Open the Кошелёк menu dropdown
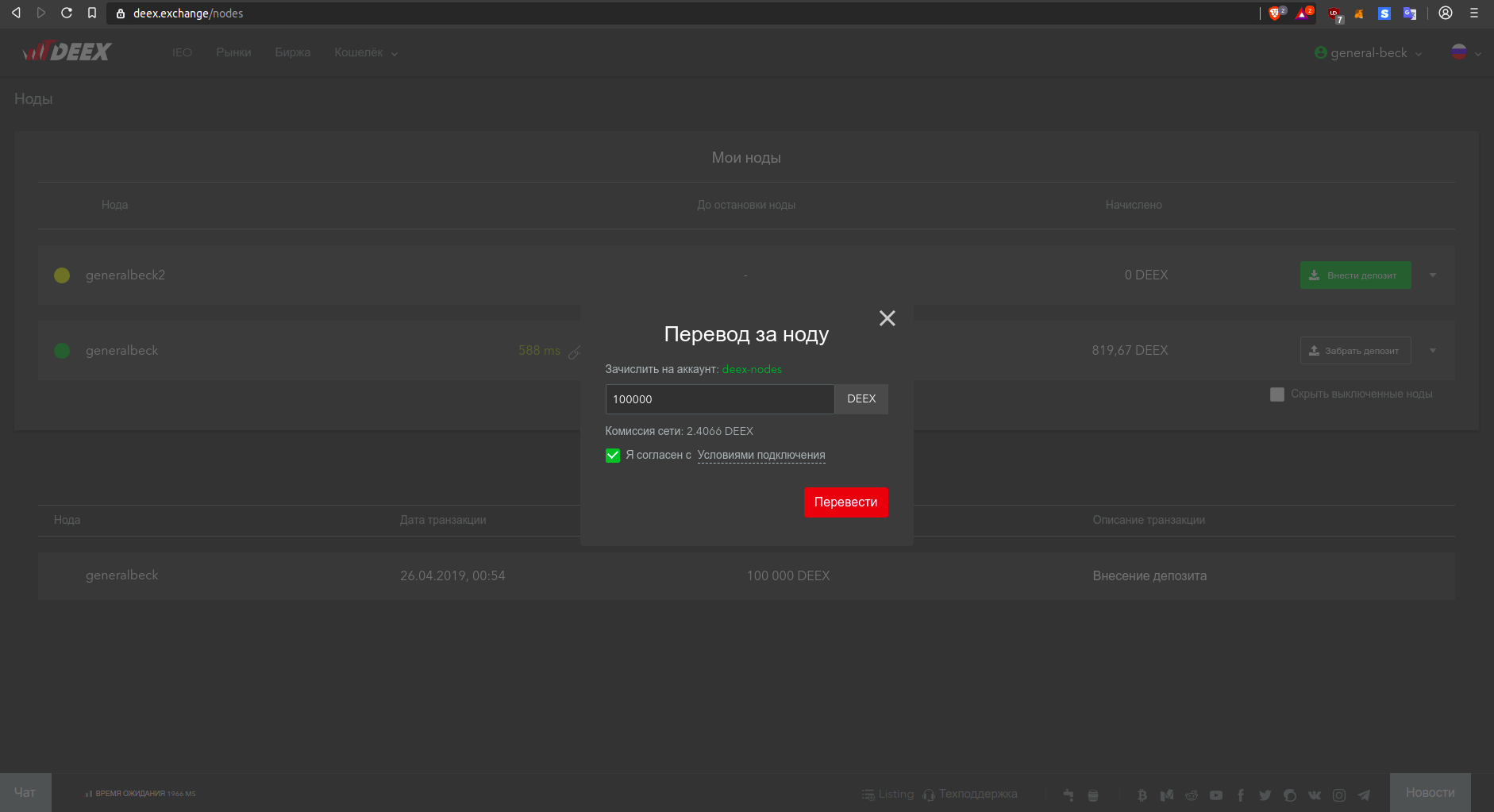 (x=366, y=52)
